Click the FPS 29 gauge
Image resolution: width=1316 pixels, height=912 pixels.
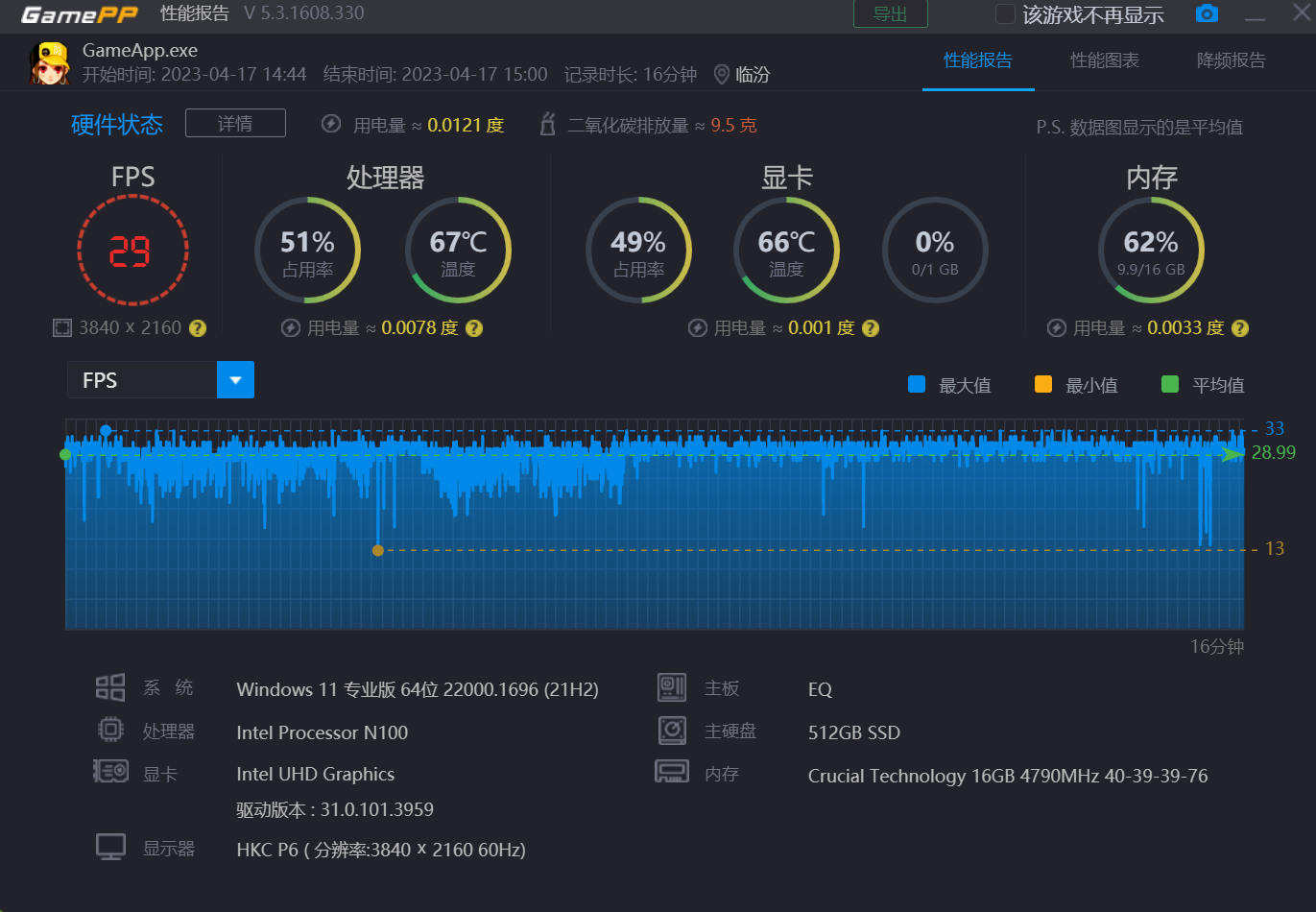coord(132,251)
